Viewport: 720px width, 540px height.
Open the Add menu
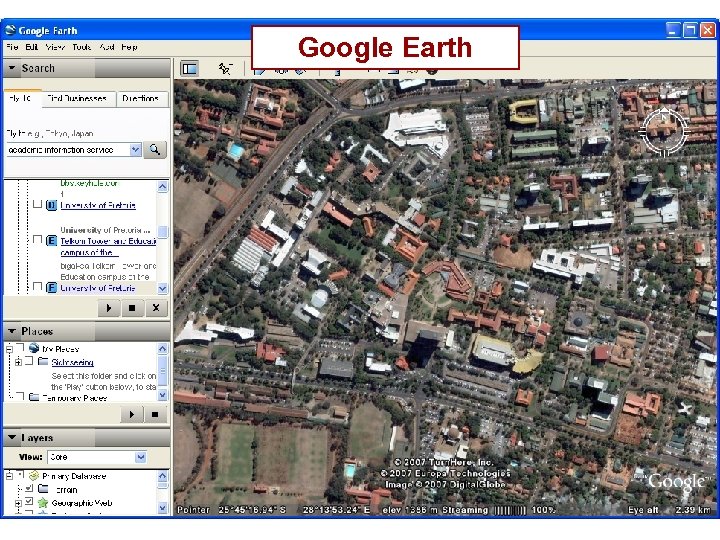tap(107, 47)
